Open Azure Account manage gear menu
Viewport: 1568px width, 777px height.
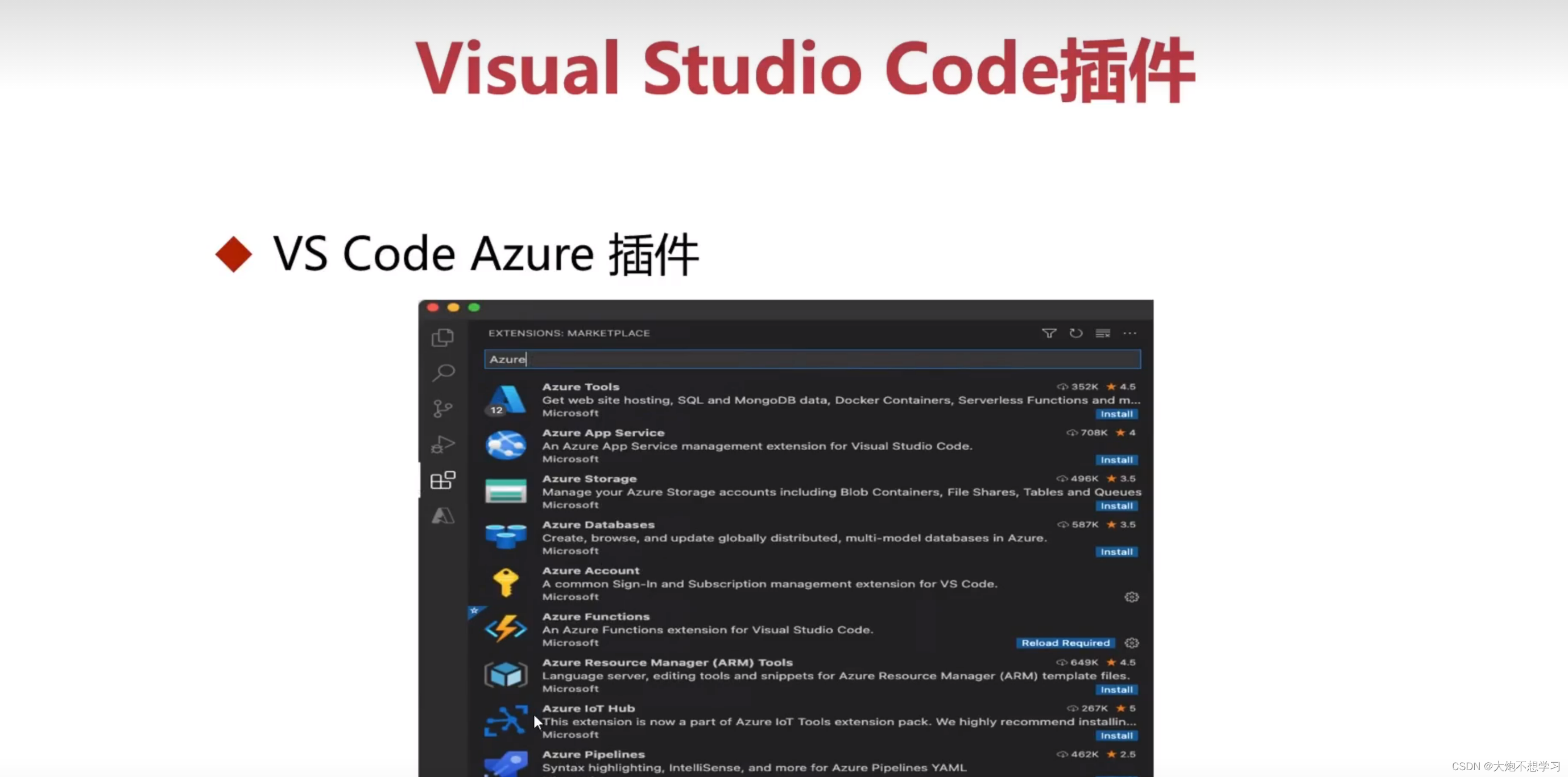(1131, 597)
